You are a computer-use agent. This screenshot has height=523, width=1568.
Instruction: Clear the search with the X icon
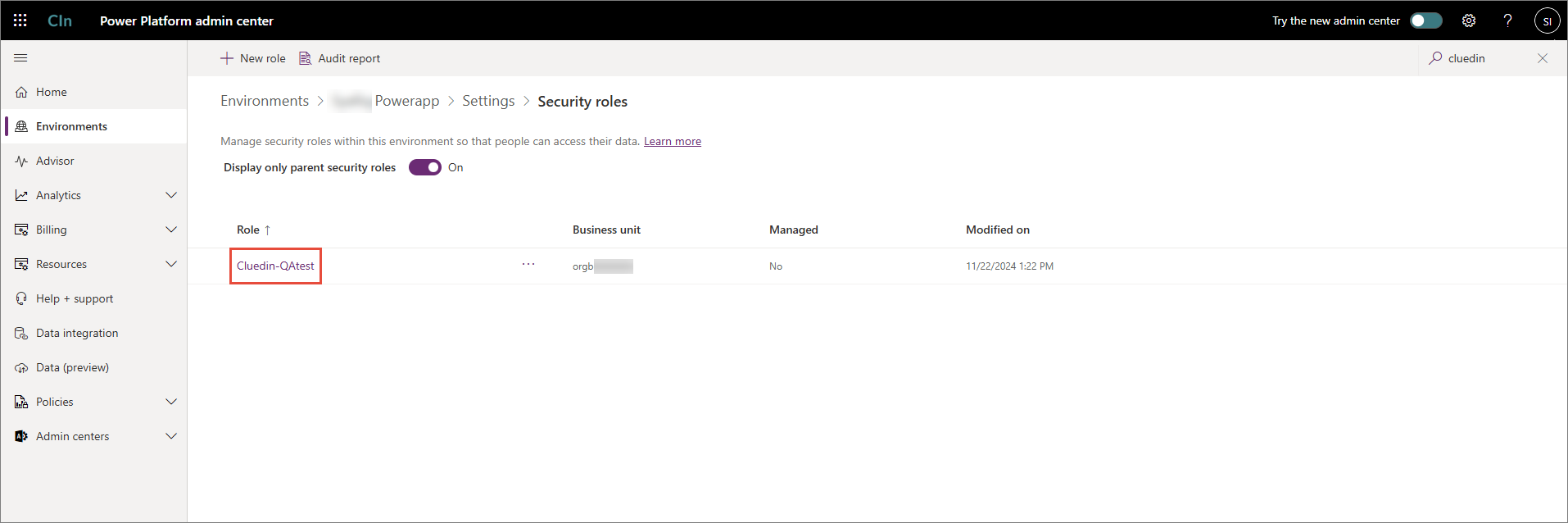tap(1543, 58)
